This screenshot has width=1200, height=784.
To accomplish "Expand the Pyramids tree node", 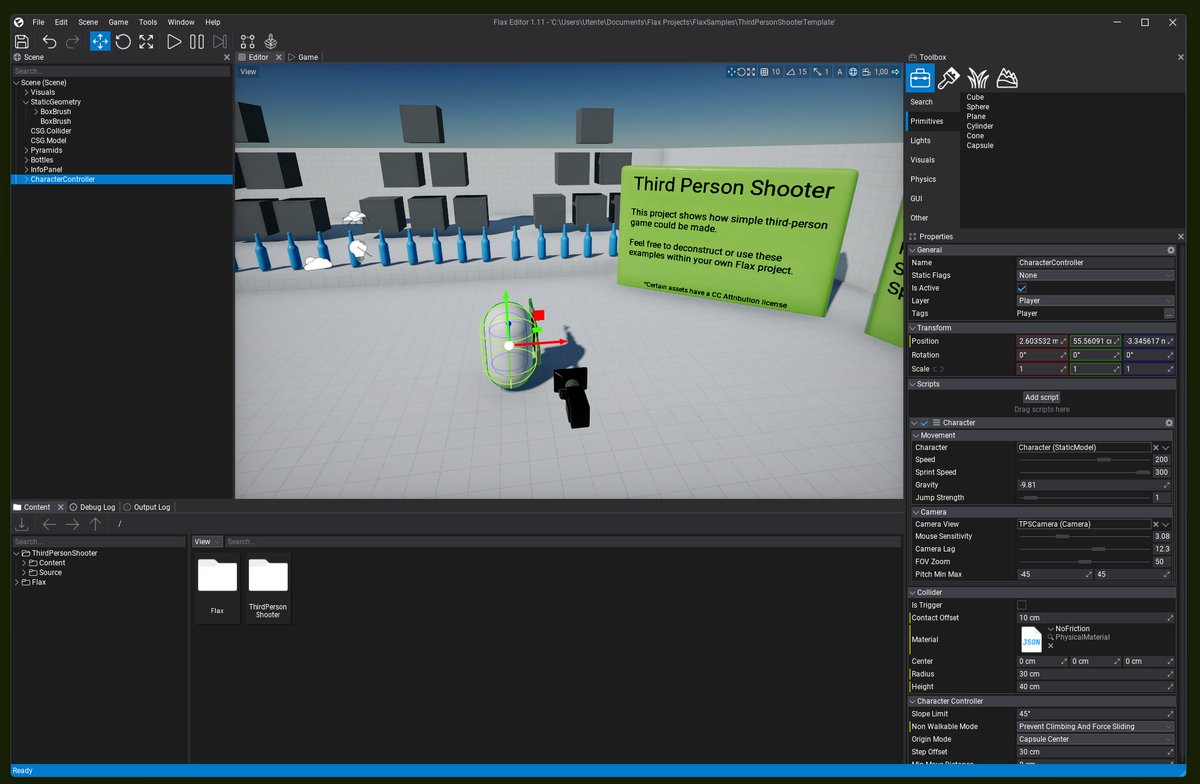I will pyautogui.click(x=26, y=150).
